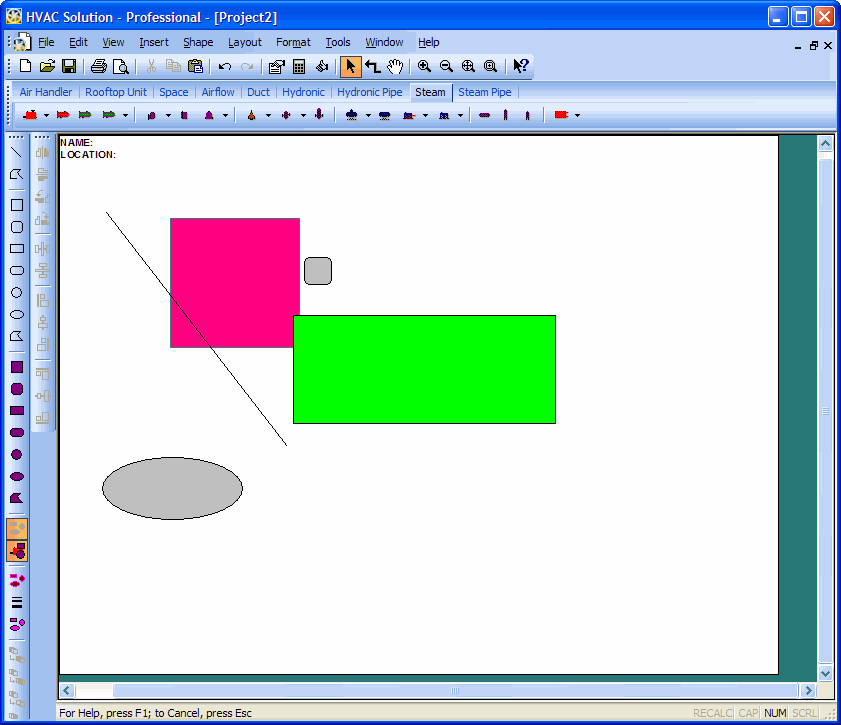Switch to the Air Handler tab

coord(46,92)
